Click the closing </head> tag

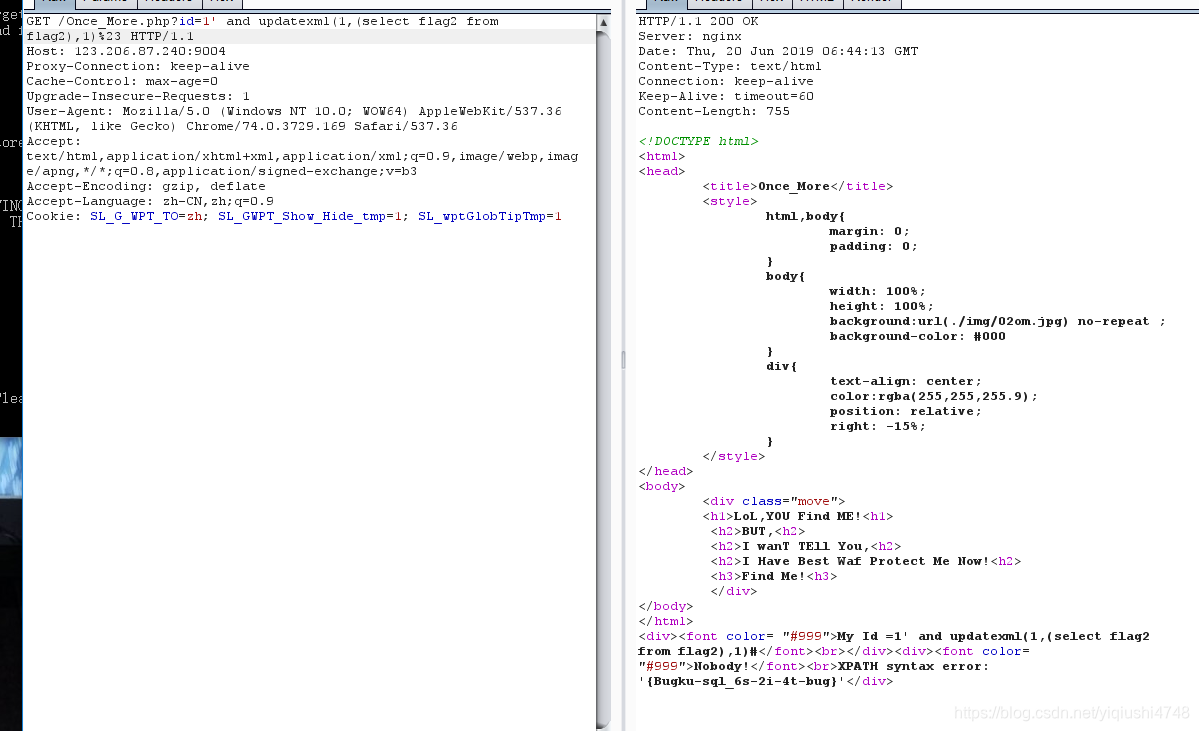(665, 471)
